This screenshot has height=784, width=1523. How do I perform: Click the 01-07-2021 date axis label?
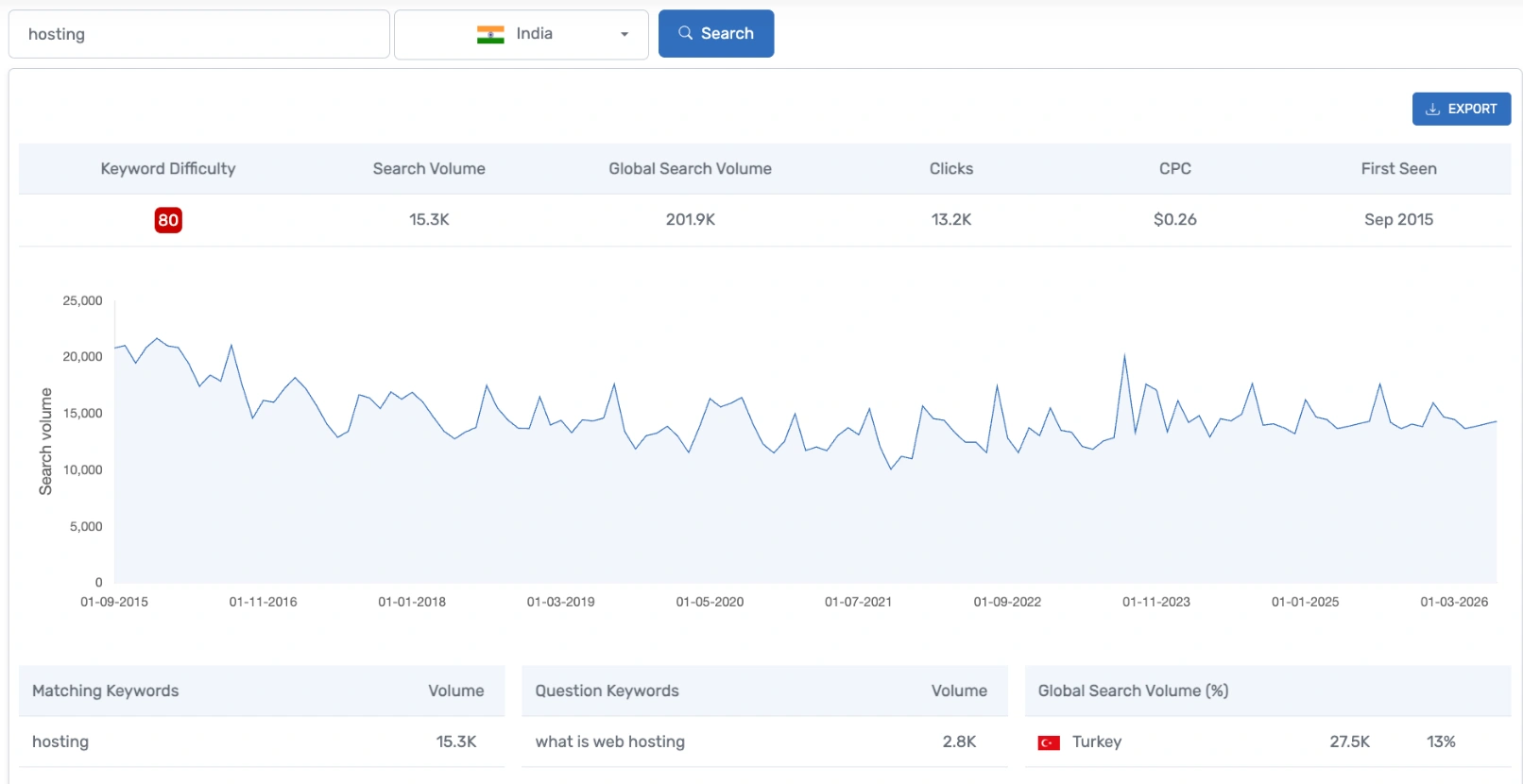click(859, 602)
